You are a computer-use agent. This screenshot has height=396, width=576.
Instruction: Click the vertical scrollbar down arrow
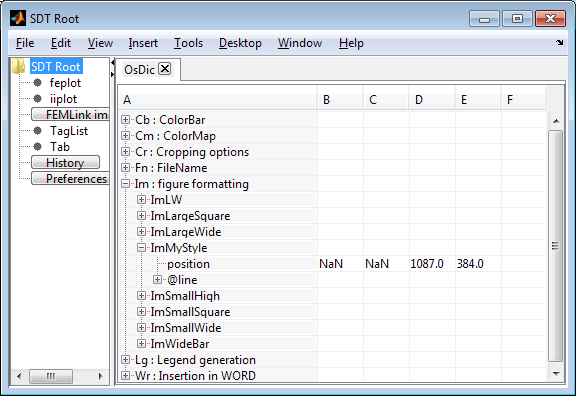[x=556, y=374]
